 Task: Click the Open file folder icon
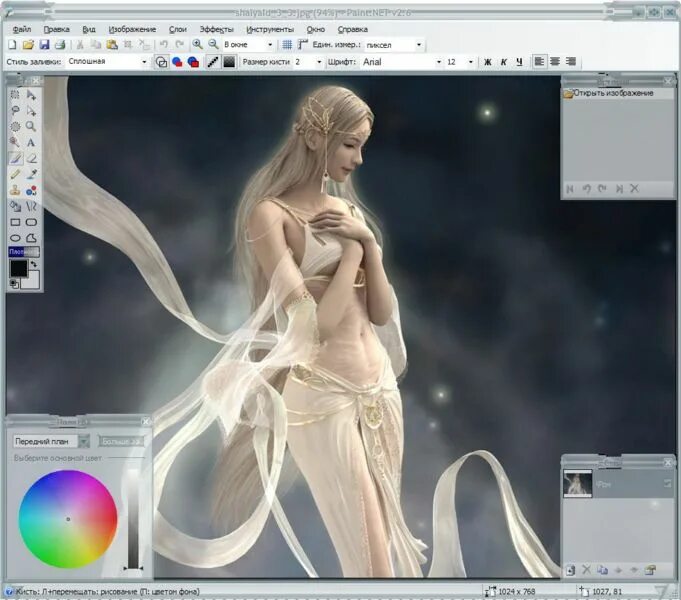tap(28, 44)
